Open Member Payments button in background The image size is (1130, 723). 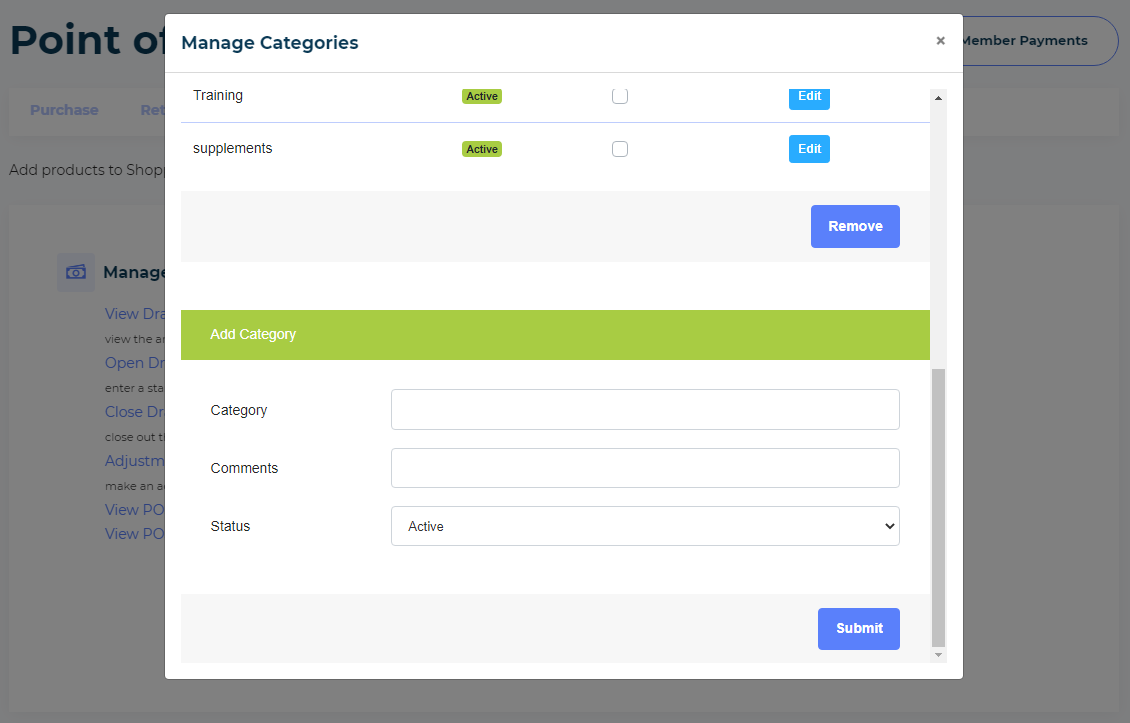tap(1039, 41)
